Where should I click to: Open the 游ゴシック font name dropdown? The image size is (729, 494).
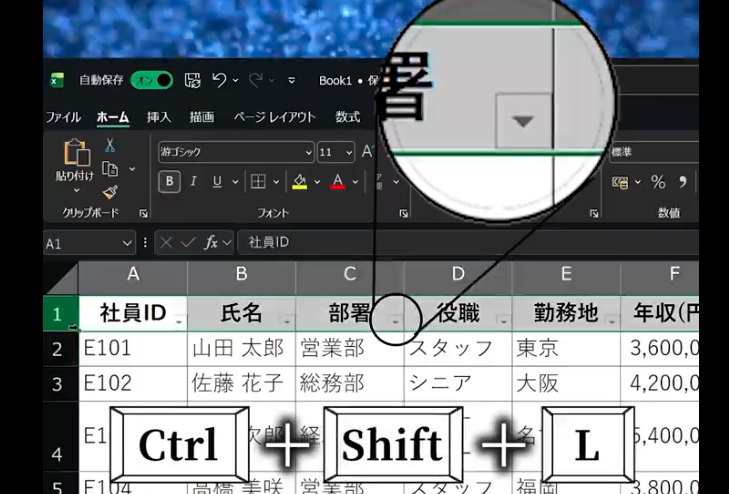click(308, 153)
